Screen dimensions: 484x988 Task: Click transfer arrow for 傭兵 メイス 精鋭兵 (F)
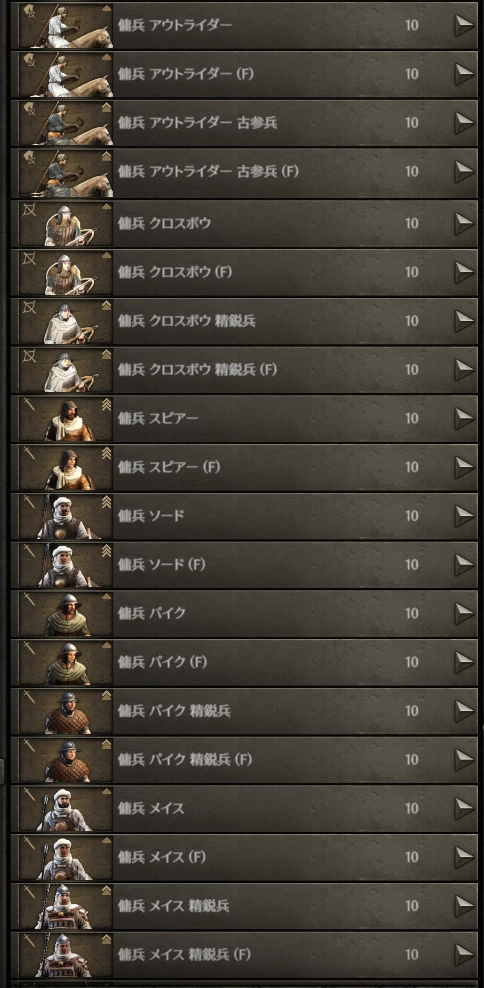[x=464, y=955]
